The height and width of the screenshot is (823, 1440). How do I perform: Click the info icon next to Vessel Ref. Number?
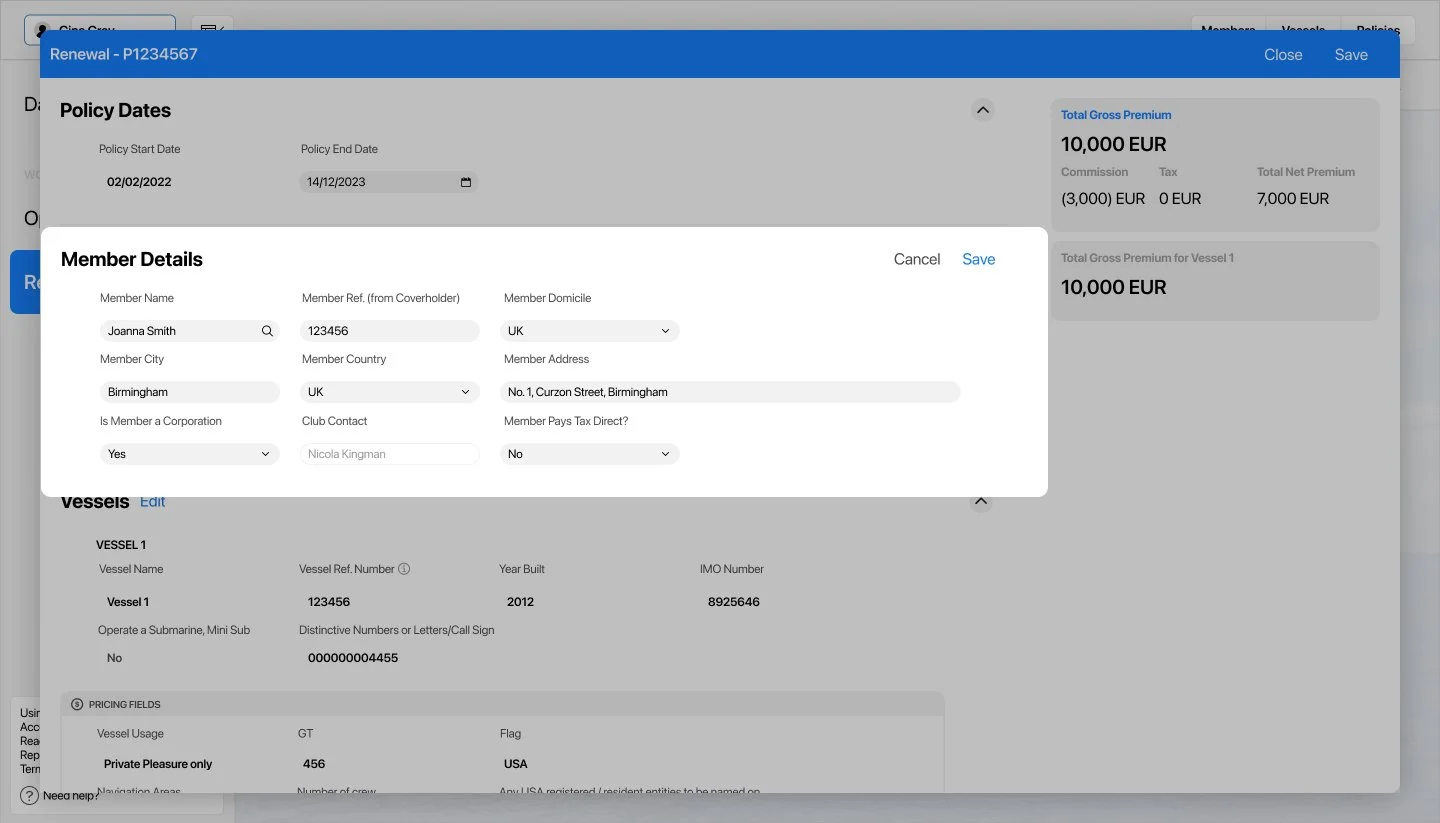(x=404, y=569)
